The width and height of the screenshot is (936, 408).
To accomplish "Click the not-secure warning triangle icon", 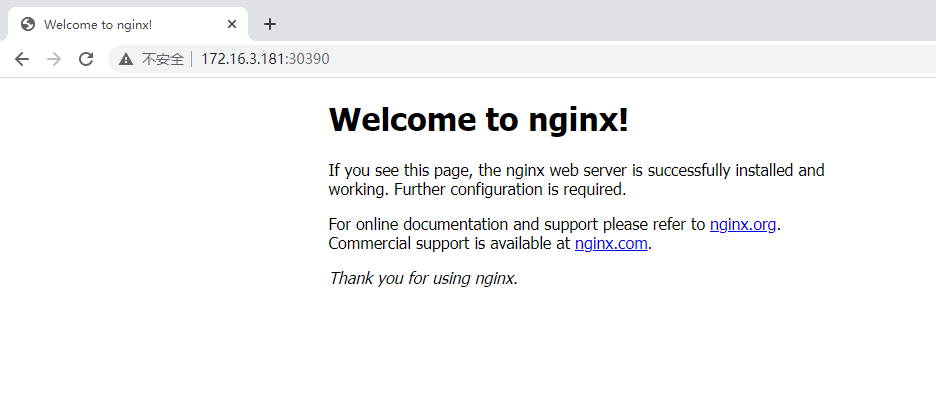I will (x=126, y=59).
